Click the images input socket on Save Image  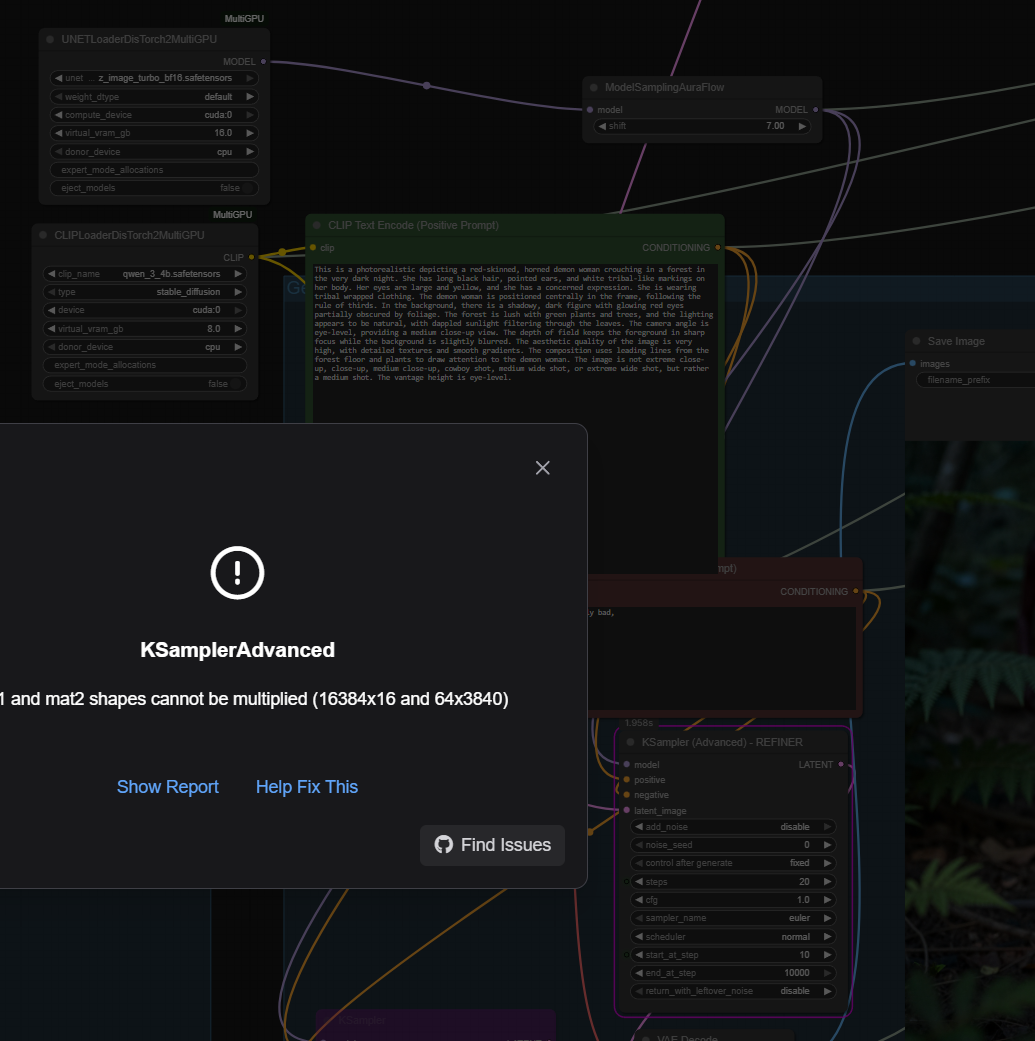pos(913,363)
